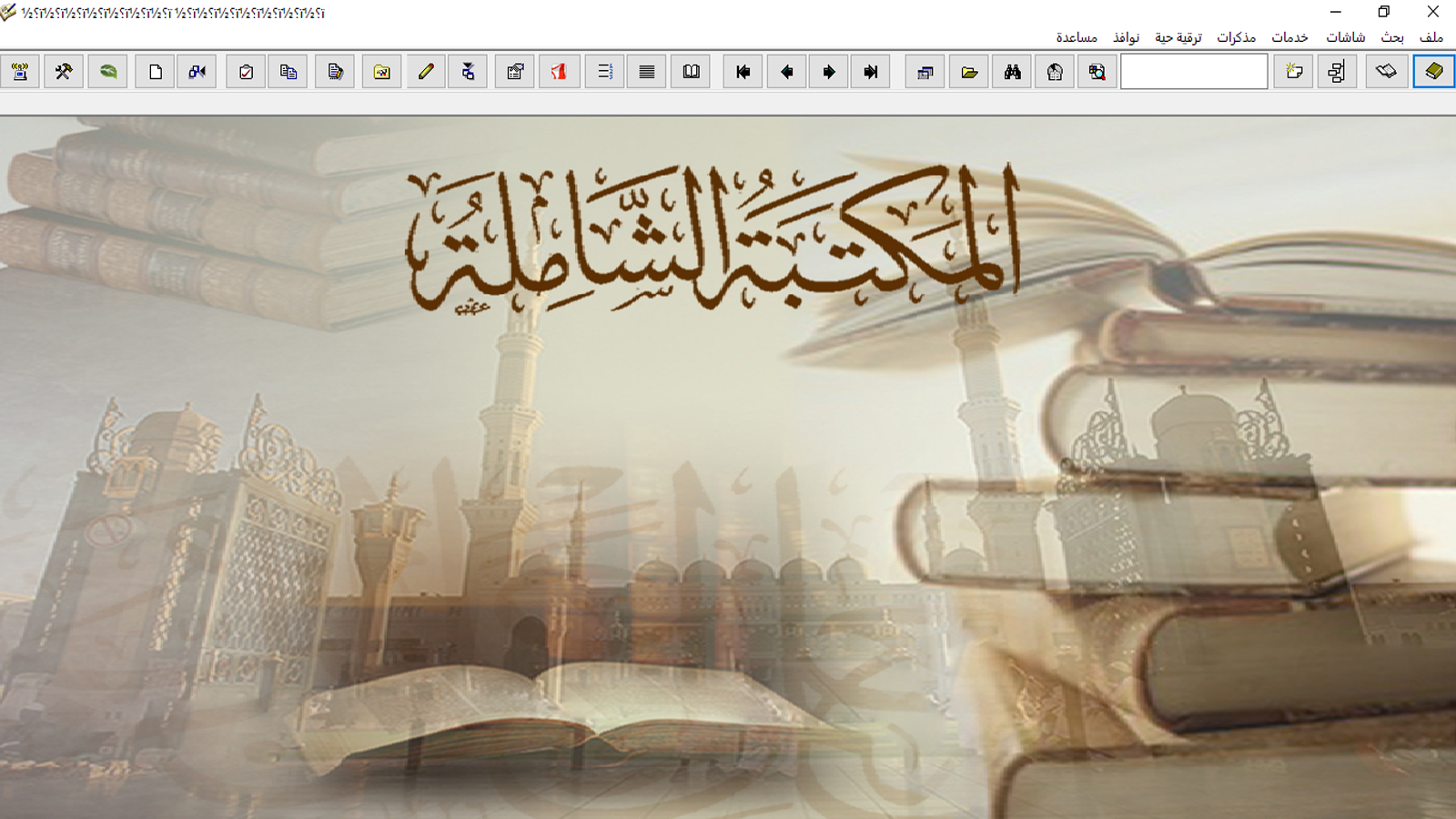Click the magnifier over pages search icon
Image resolution: width=1456 pixels, height=819 pixels.
coord(1097,71)
